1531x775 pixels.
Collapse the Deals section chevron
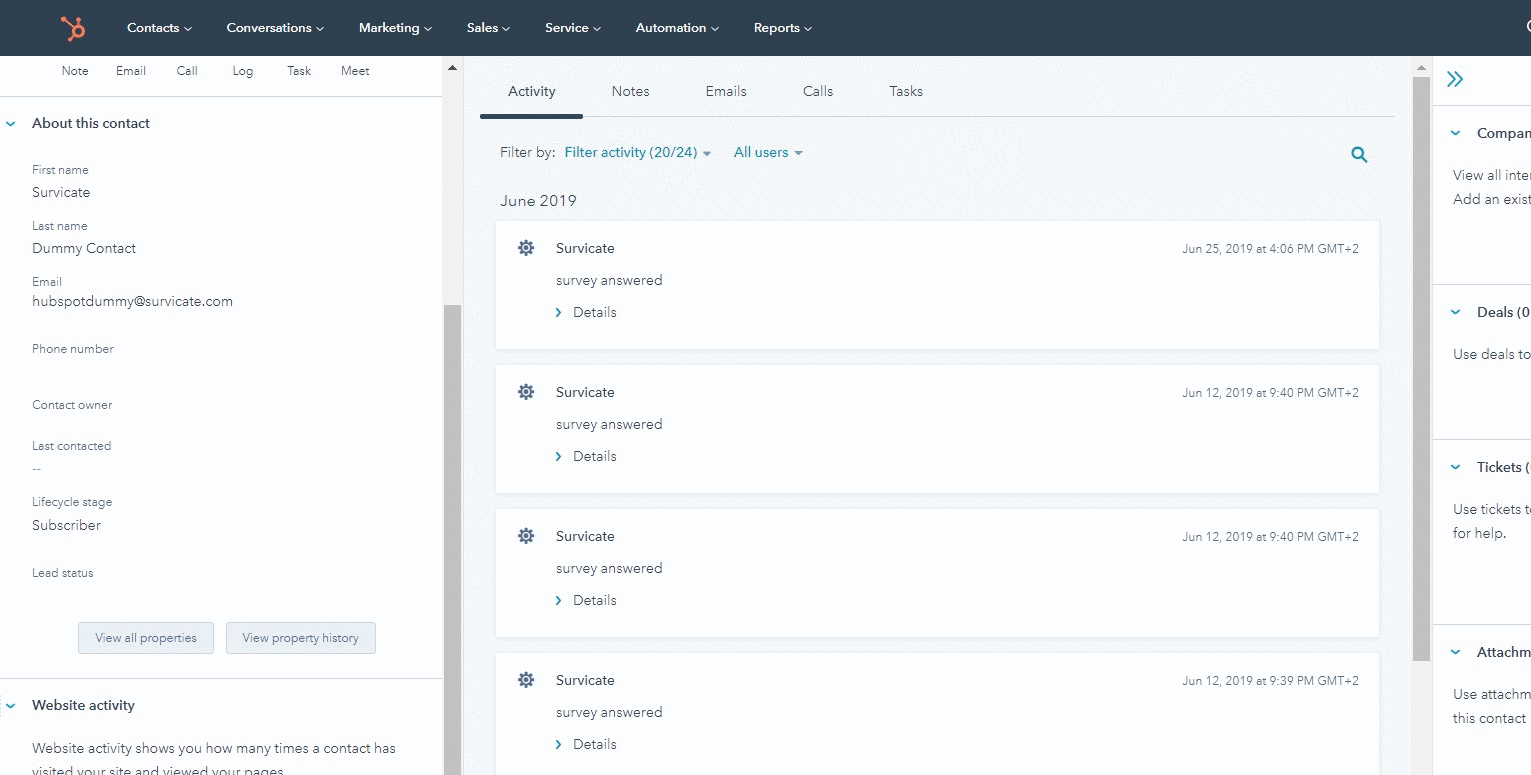pos(1456,312)
